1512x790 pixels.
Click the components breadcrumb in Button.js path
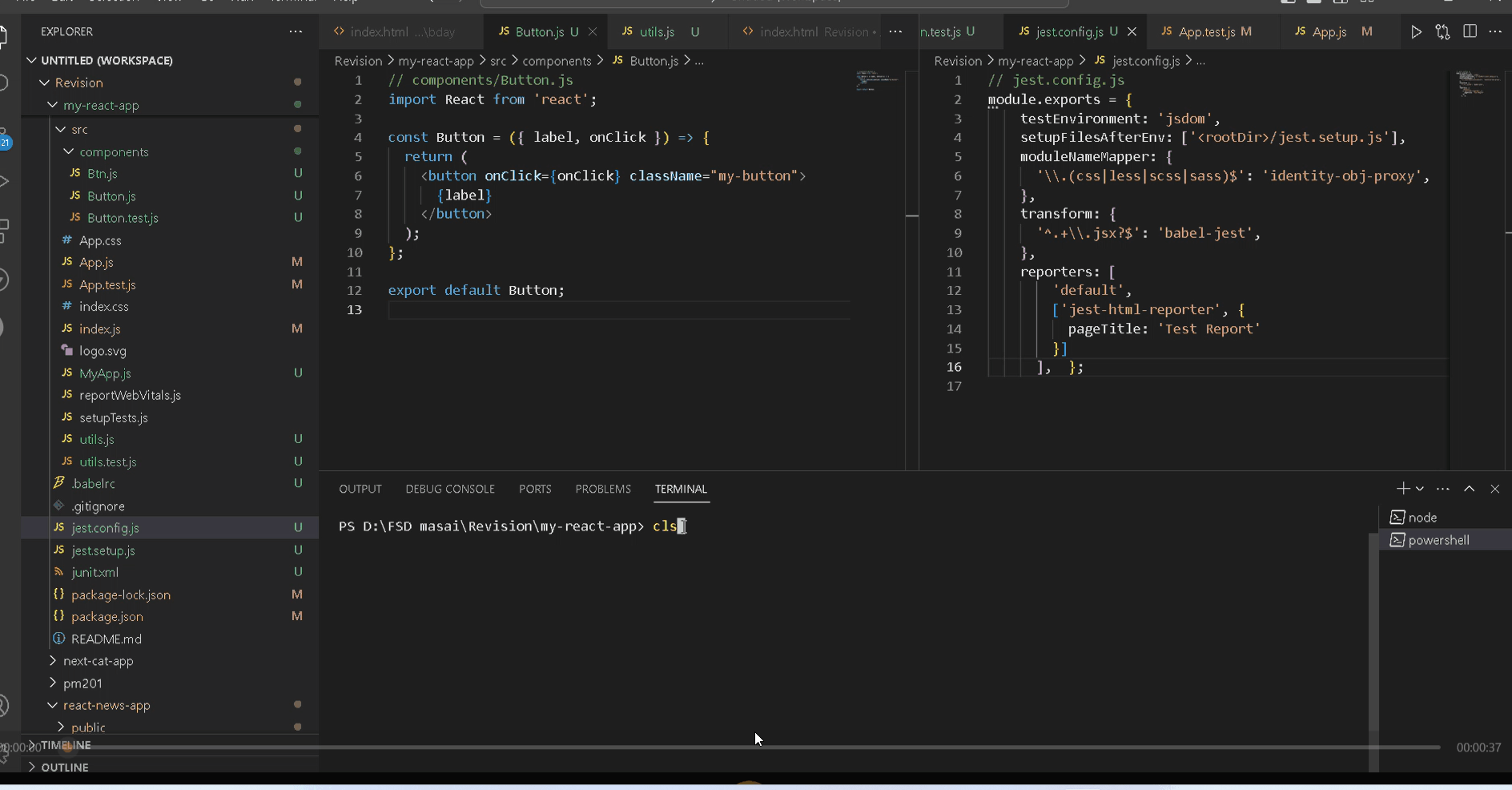(x=557, y=61)
